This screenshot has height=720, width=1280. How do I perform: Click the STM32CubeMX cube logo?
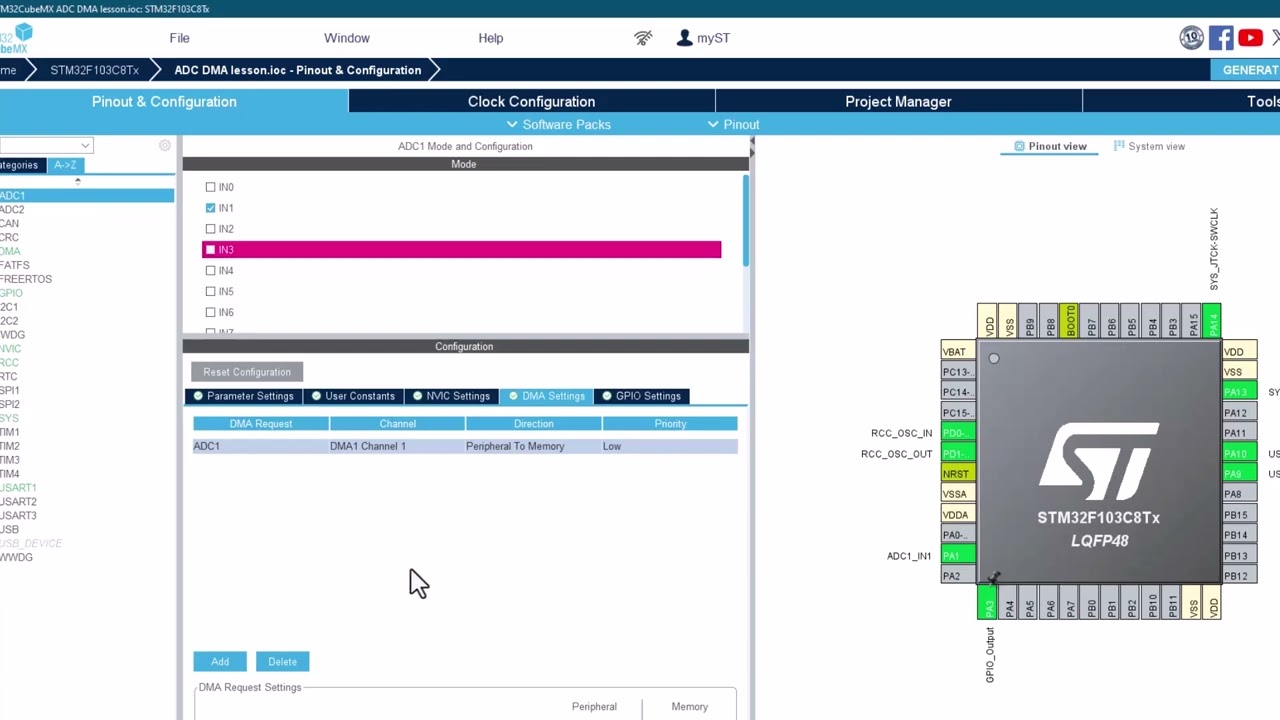(x=18, y=39)
